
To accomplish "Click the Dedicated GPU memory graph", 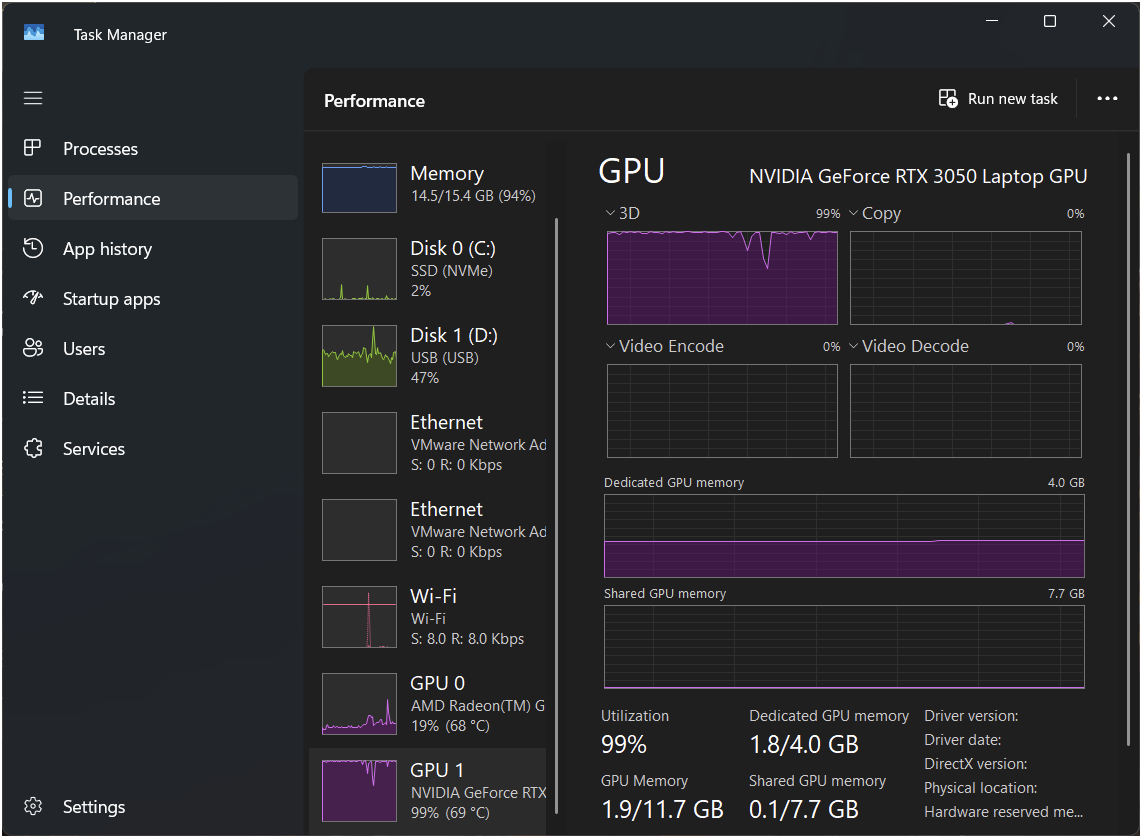I will 844,536.
